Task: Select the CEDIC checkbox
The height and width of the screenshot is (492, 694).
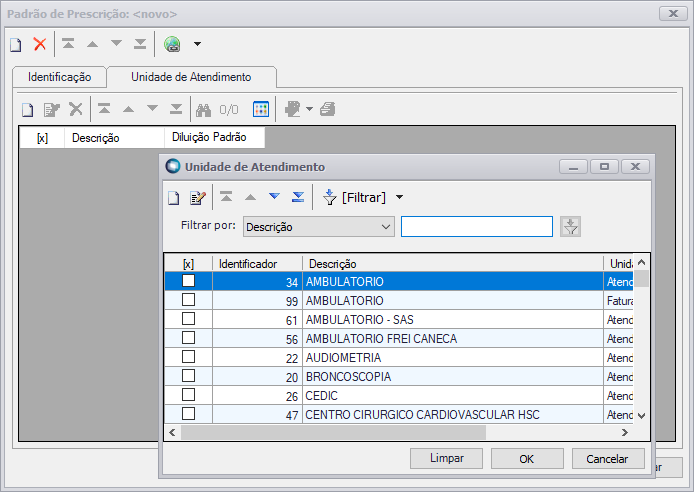Action: (189, 395)
